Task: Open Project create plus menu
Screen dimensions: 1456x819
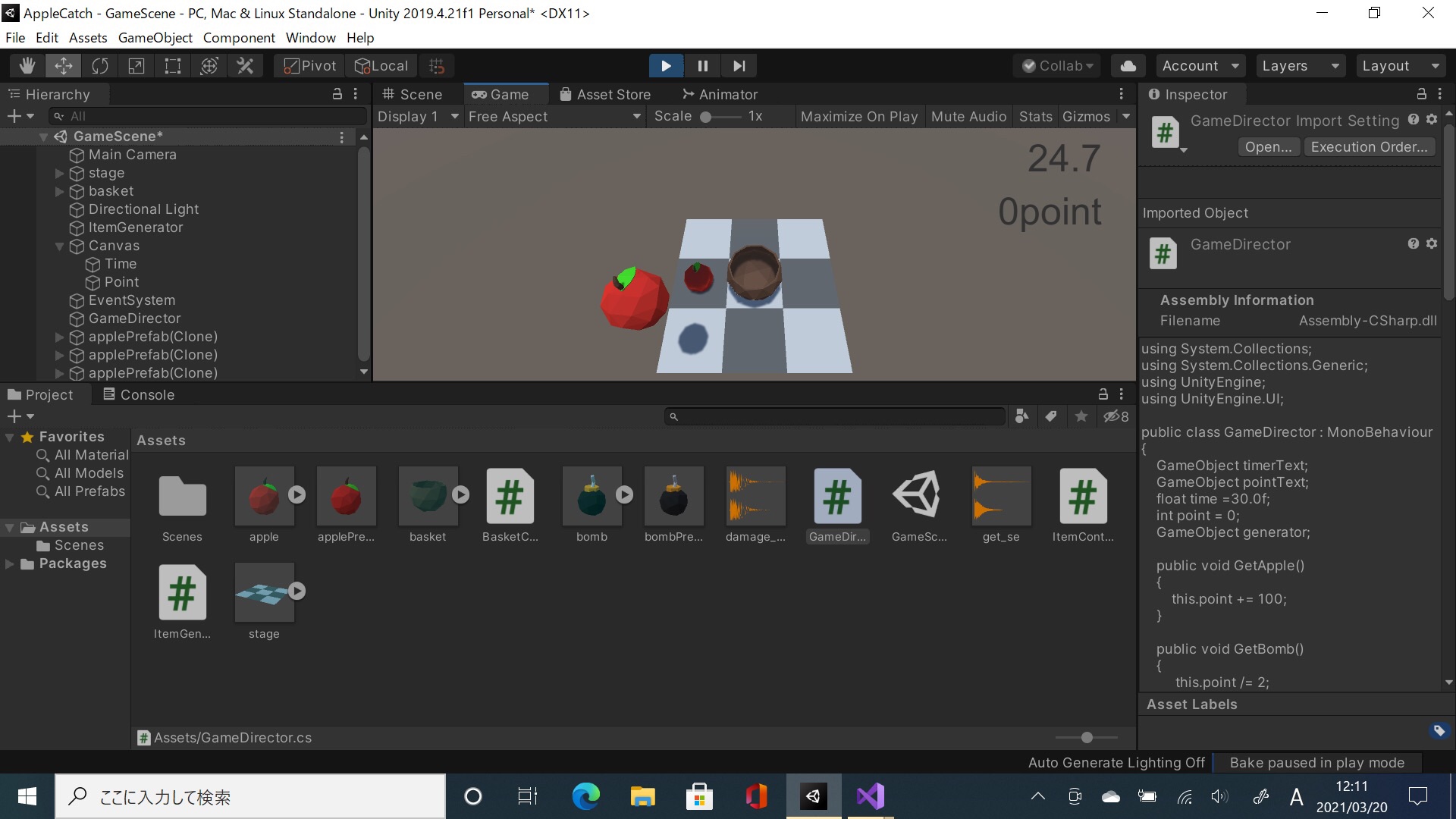Action: point(20,416)
